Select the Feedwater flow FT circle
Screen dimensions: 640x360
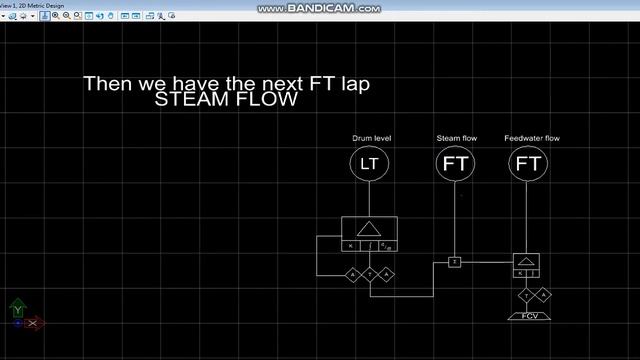tap(528, 164)
